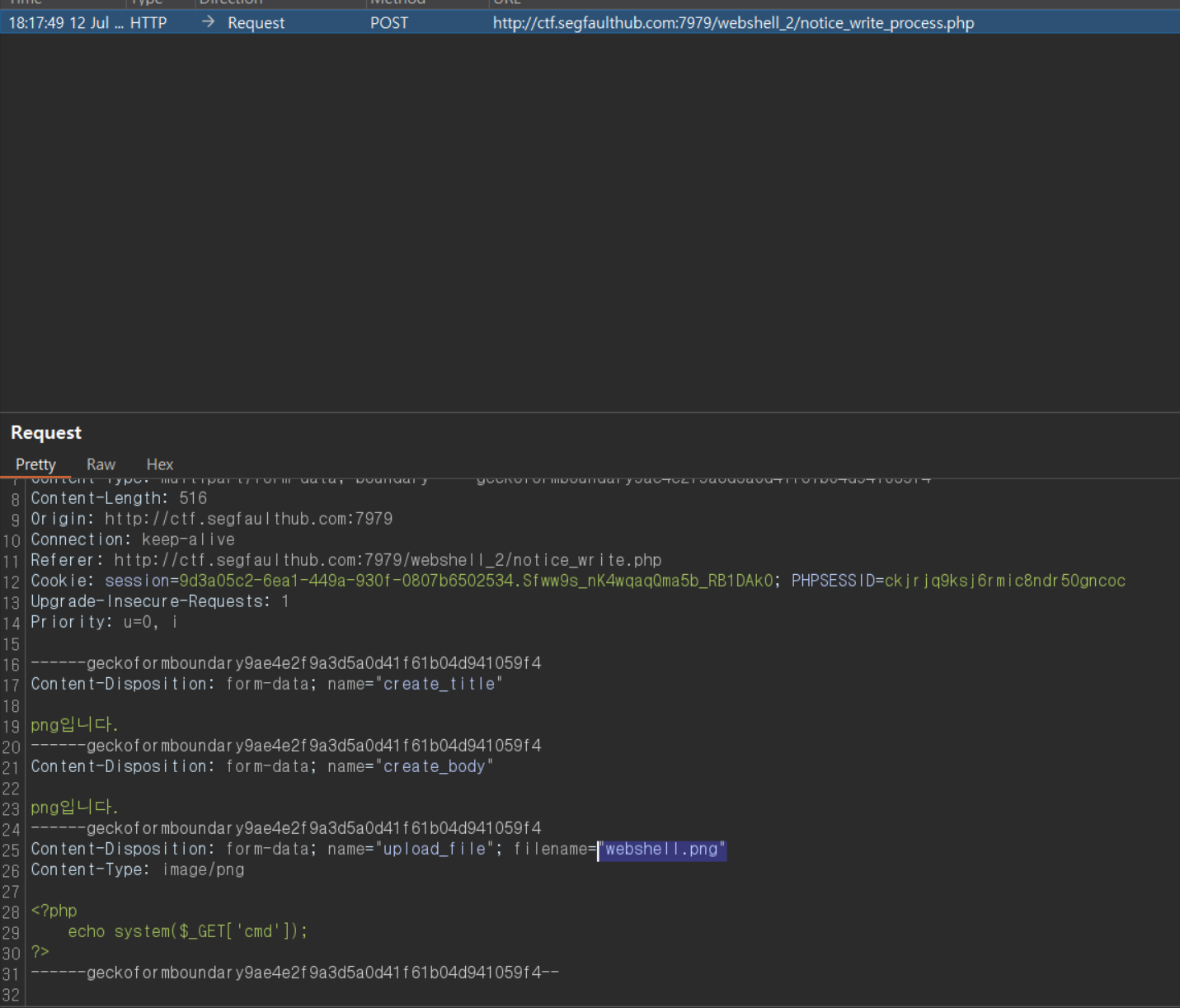
Task: Click the highlighted webshell.png filename
Action: [662, 849]
